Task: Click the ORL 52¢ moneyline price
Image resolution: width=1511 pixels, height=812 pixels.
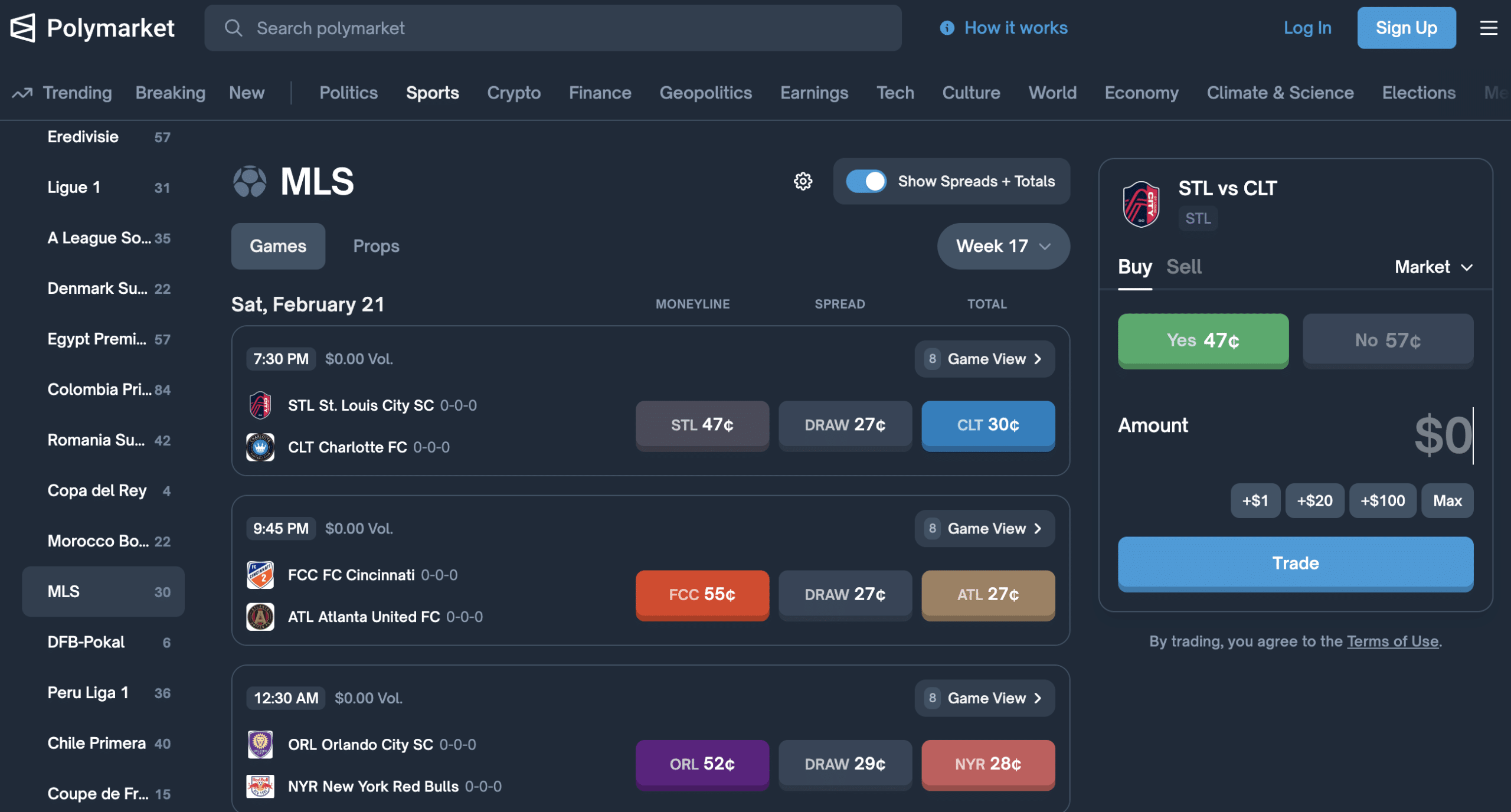Action: click(x=702, y=764)
